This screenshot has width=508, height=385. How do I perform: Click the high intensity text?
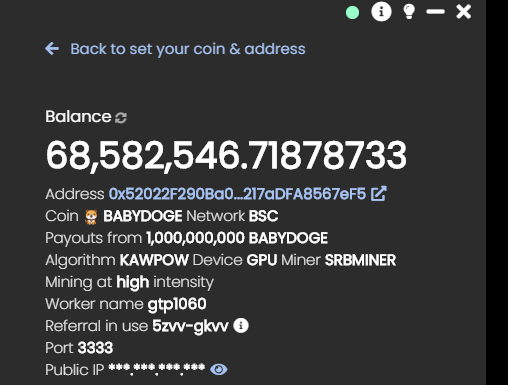pos(133,282)
